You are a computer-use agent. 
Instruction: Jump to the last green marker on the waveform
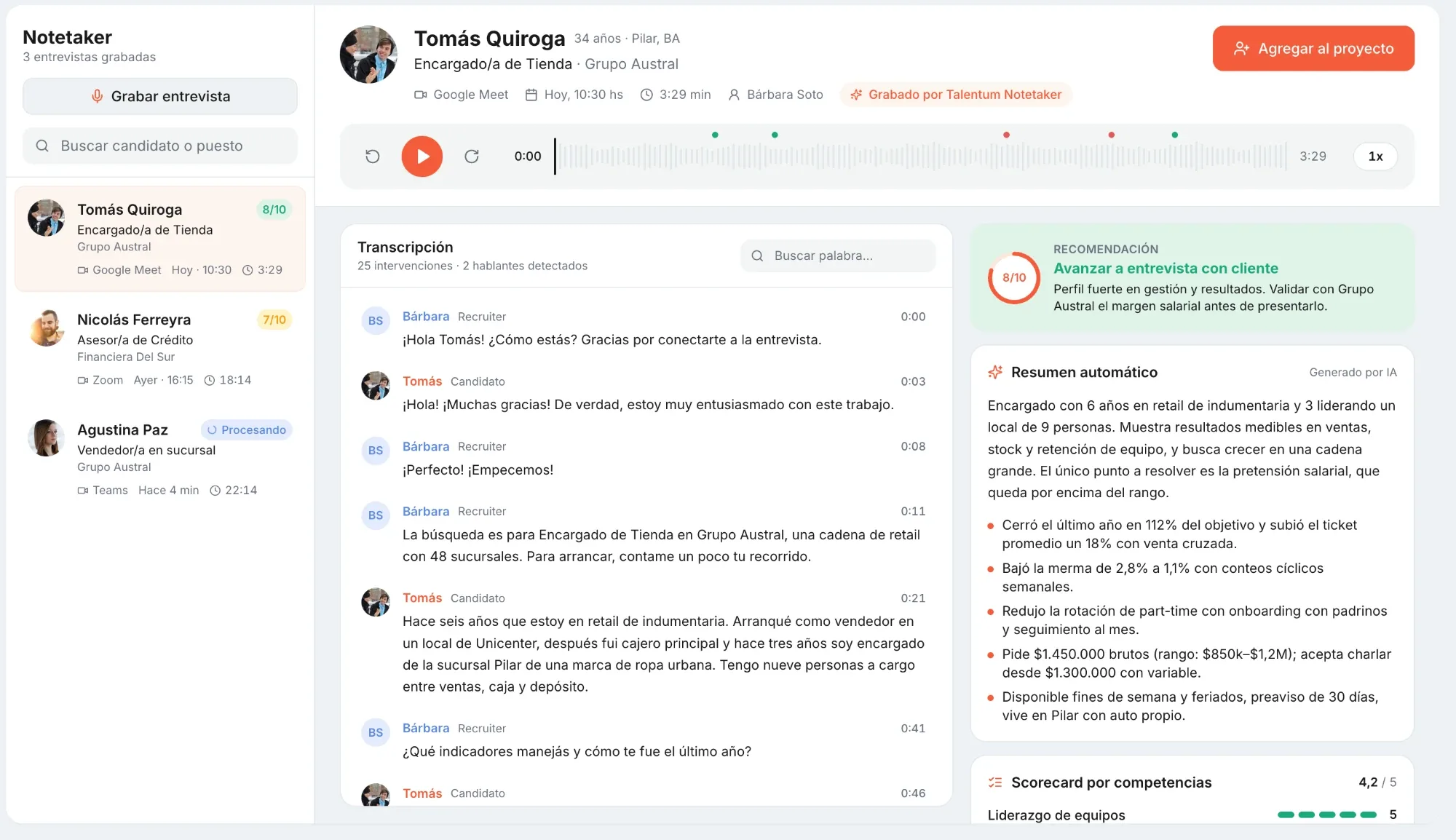[1174, 135]
